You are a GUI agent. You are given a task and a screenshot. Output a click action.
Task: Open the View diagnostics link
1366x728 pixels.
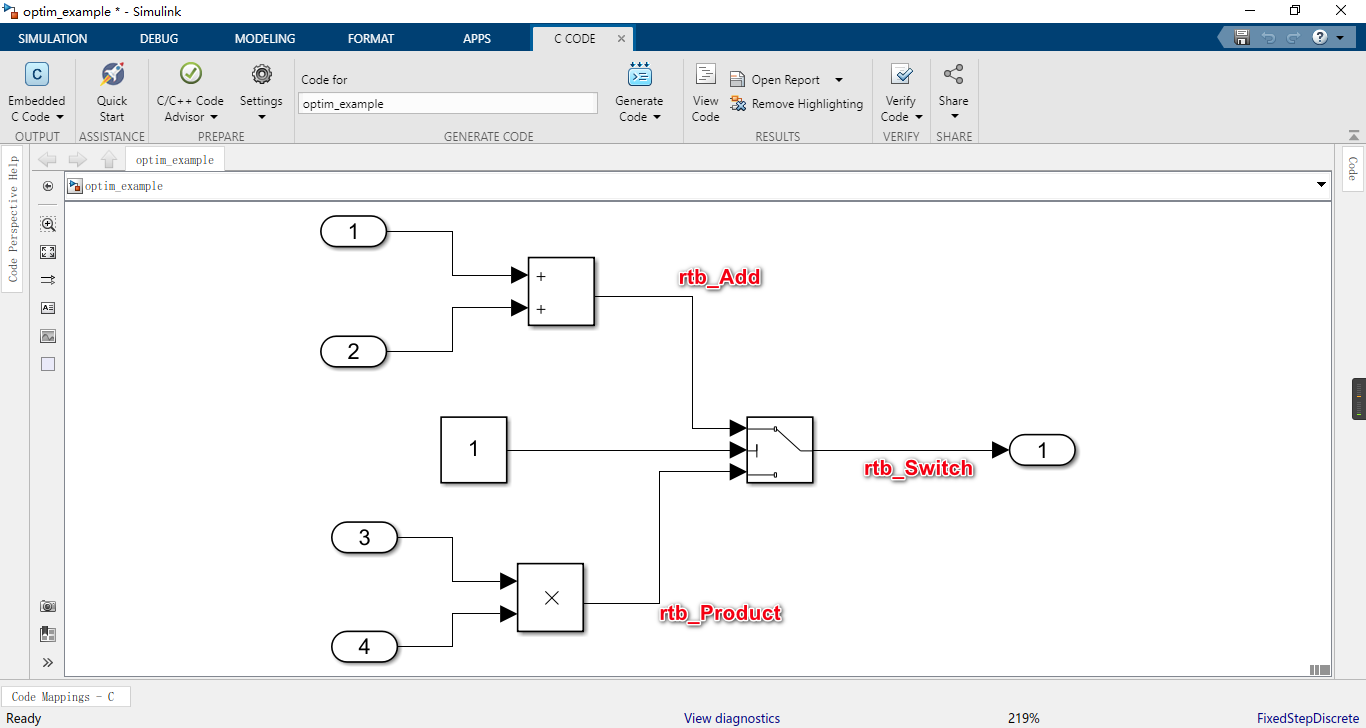(731, 718)
